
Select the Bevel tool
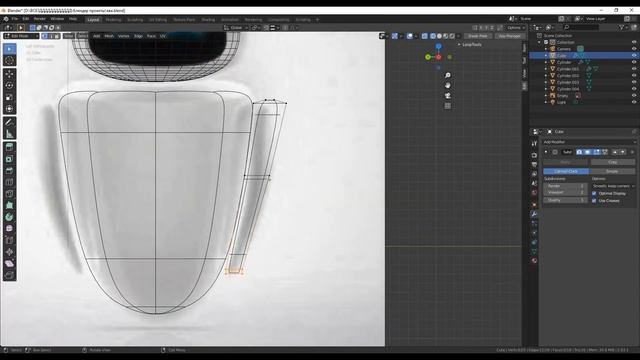(x=9, y=170)
